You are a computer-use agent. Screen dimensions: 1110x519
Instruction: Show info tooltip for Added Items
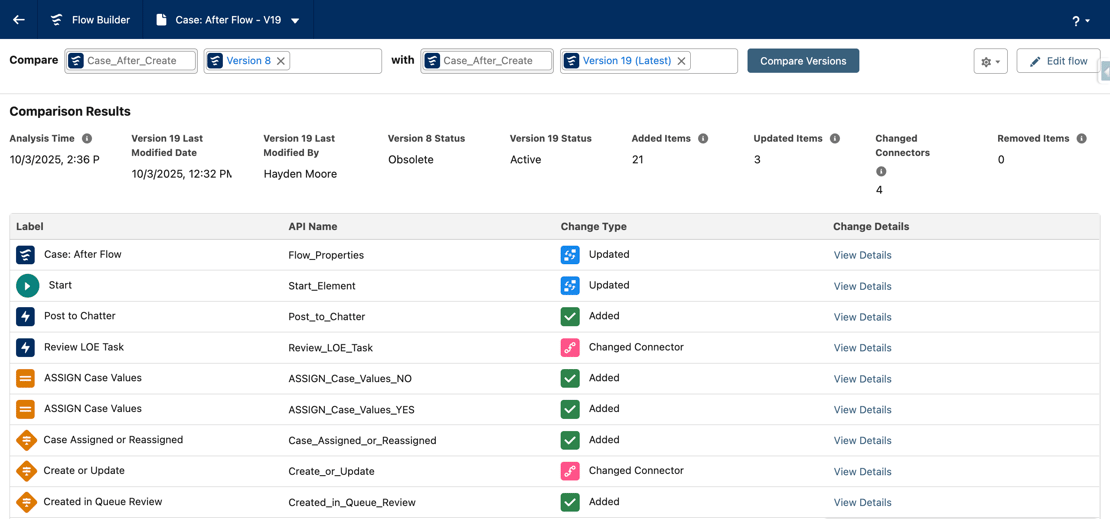click(703, 139)
